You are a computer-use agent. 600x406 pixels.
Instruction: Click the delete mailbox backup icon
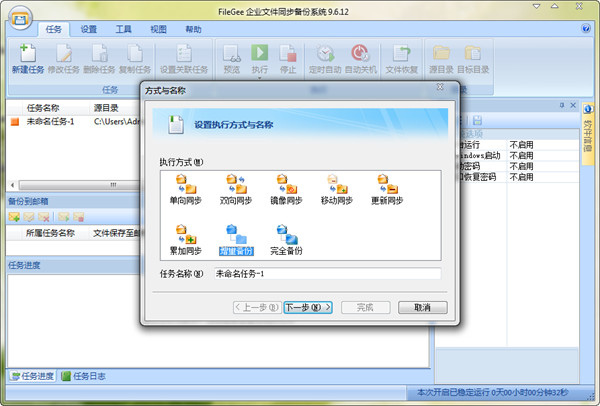click(44, 217)
